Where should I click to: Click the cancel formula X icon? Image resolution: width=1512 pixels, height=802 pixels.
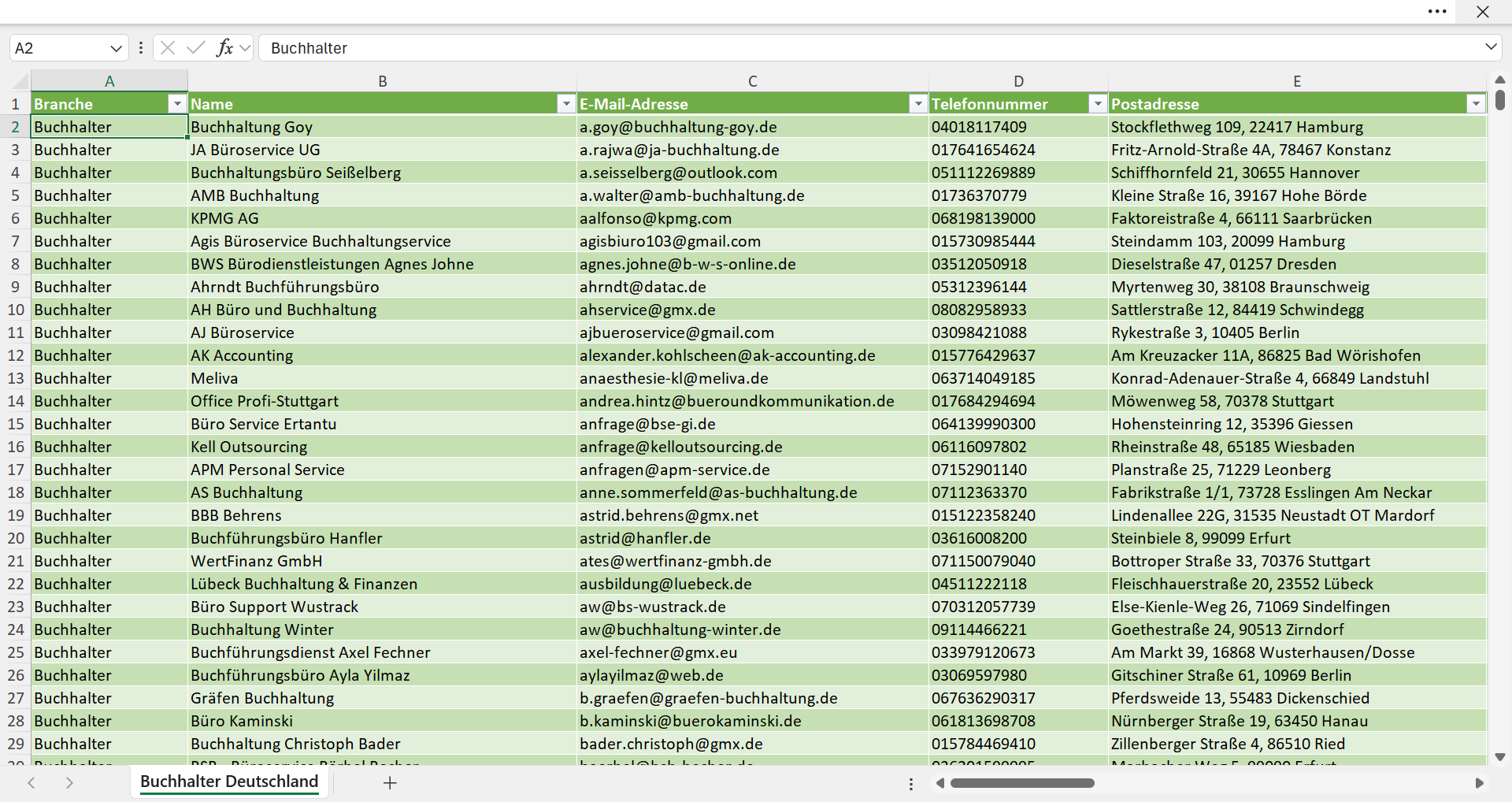point(168,48)
